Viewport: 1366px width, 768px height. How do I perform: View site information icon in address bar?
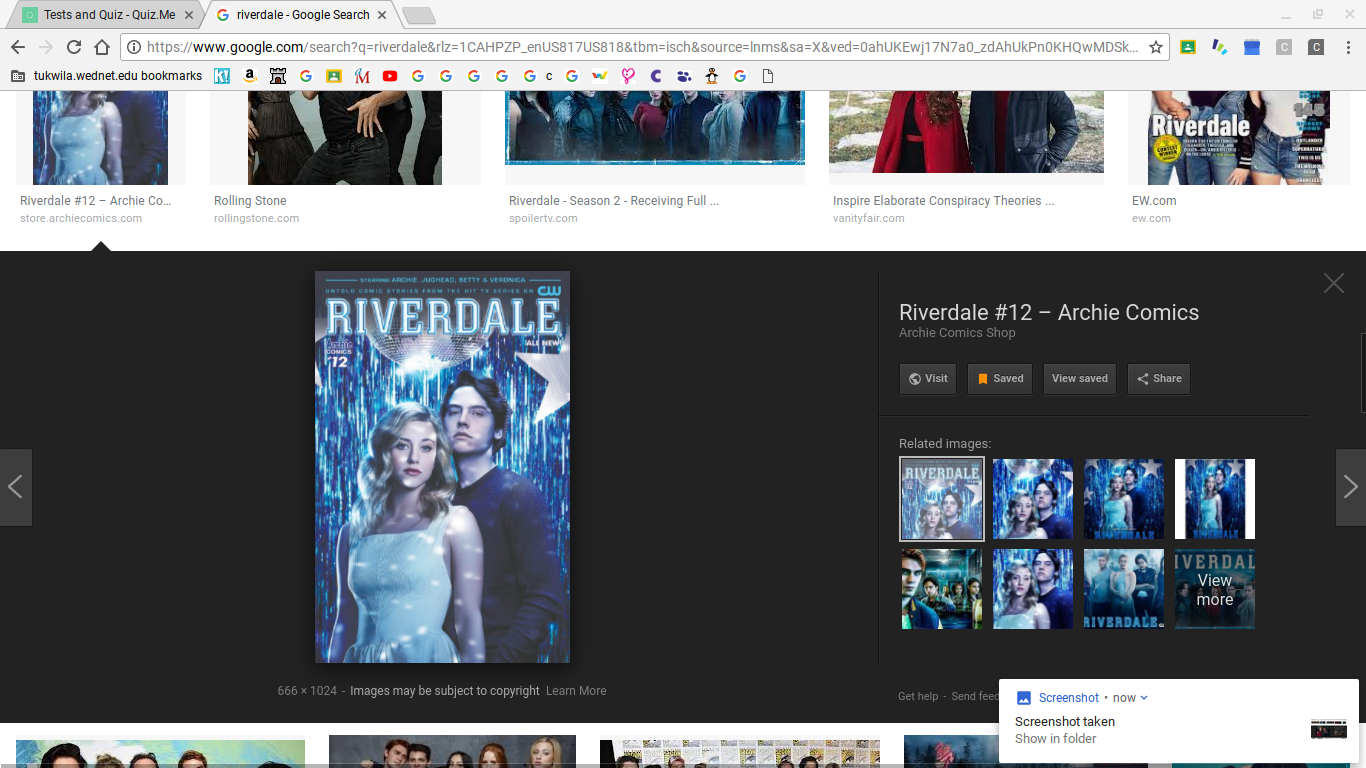134,47
